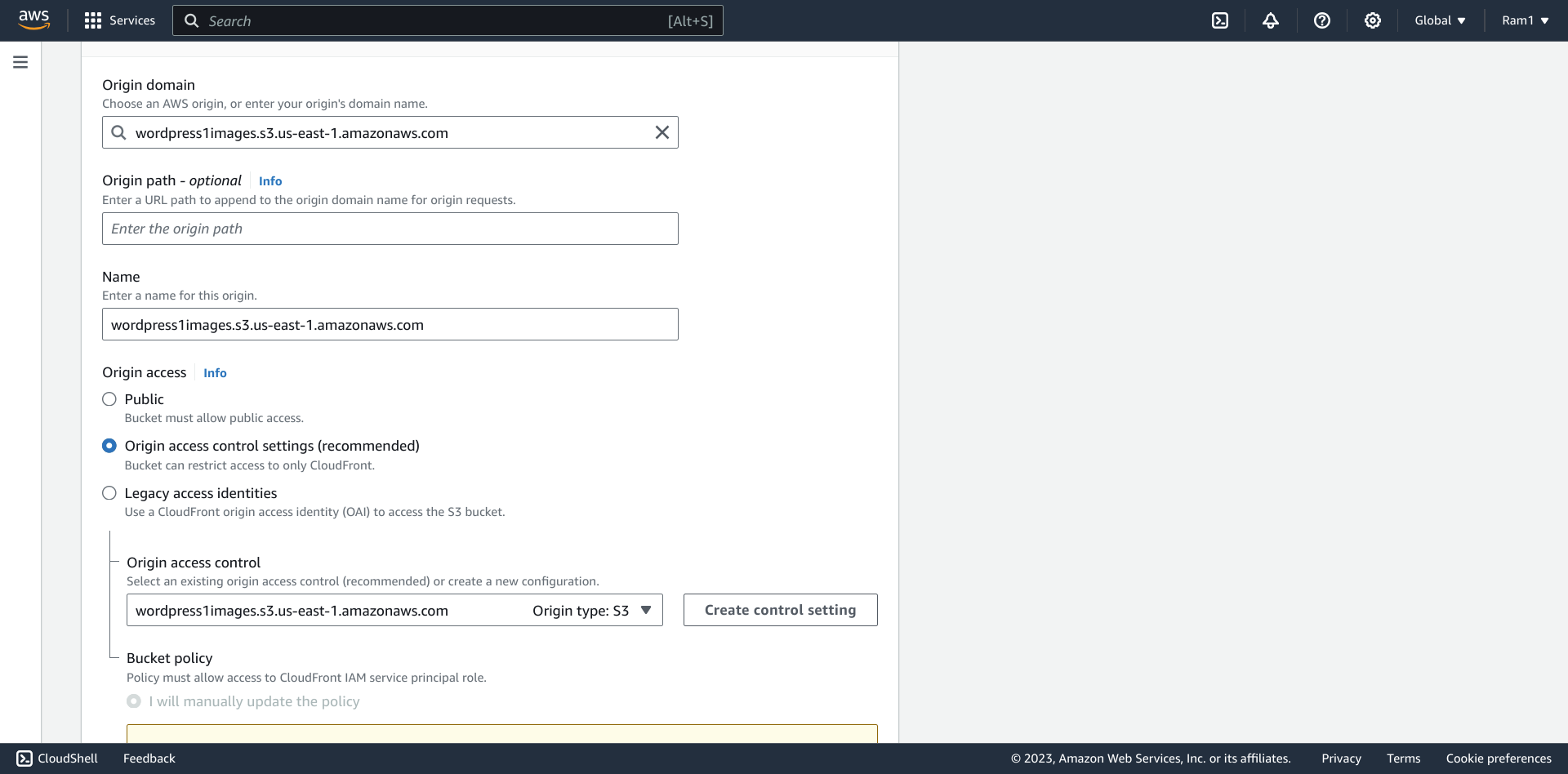Open the settings gear icon
Viewport: 1568px width, 774px height.
click(1373, 20)
